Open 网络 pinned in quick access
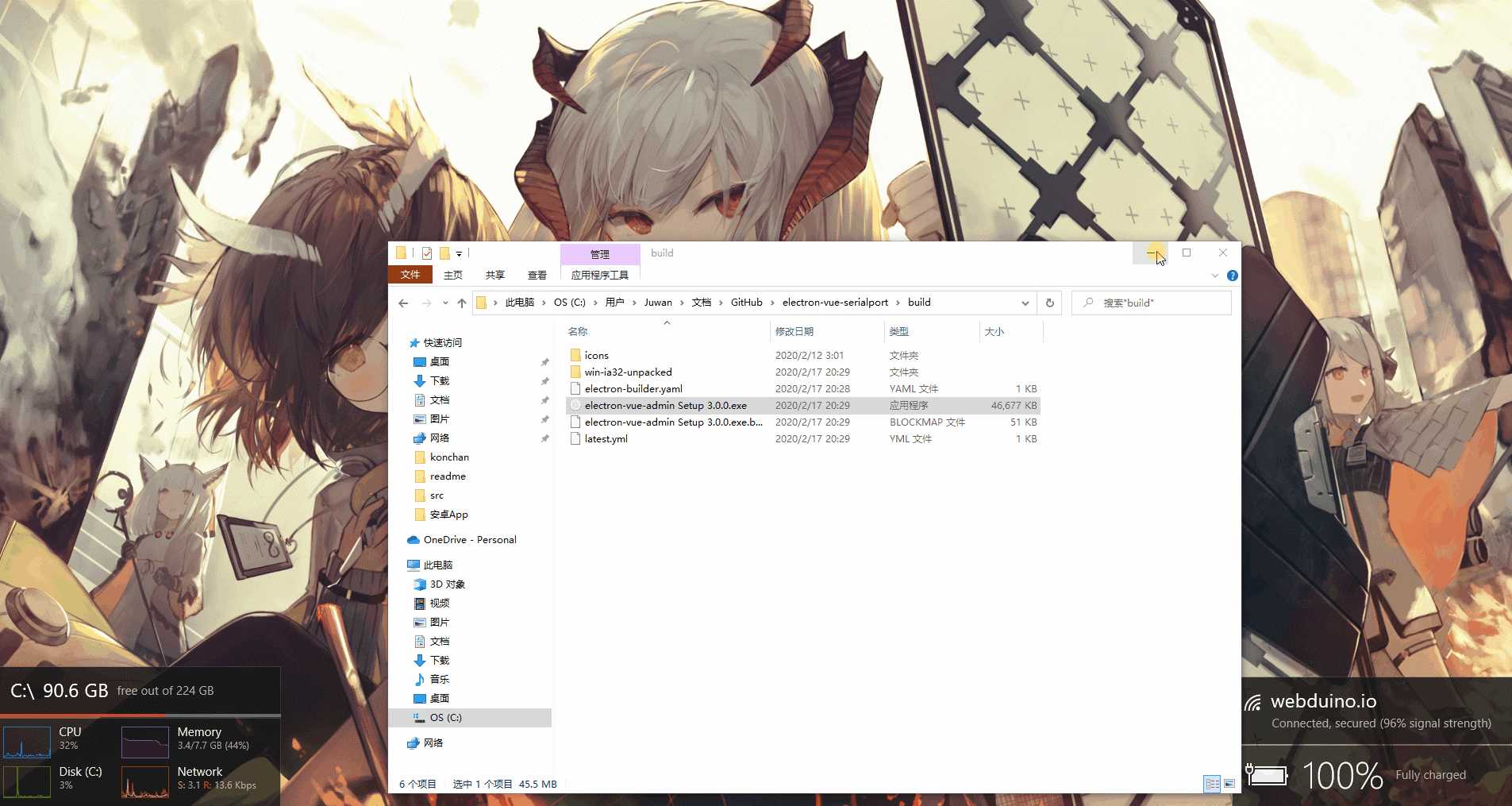 (x=440, y=438)
